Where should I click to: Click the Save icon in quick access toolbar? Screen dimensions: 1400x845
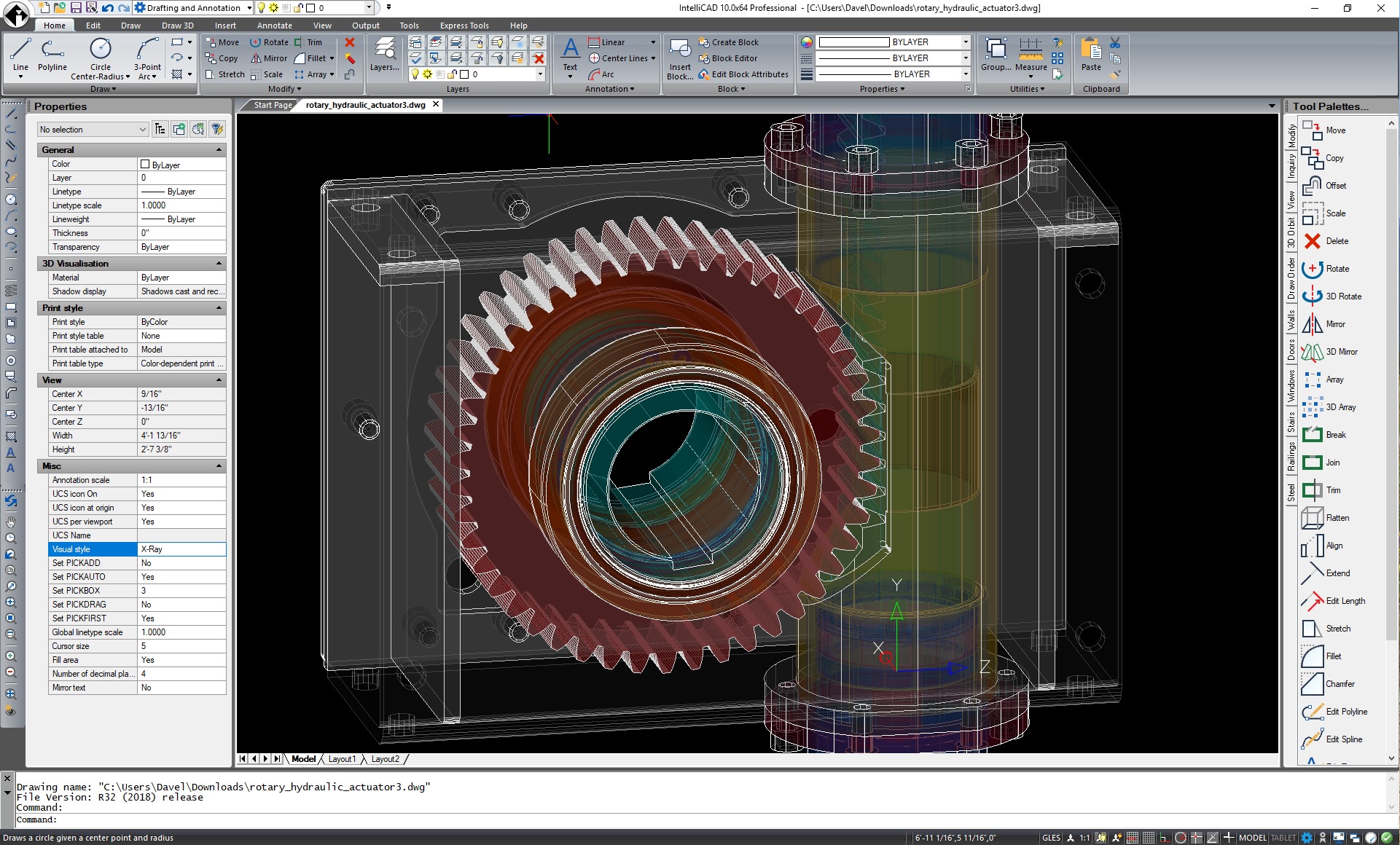[x=75, y=7]
